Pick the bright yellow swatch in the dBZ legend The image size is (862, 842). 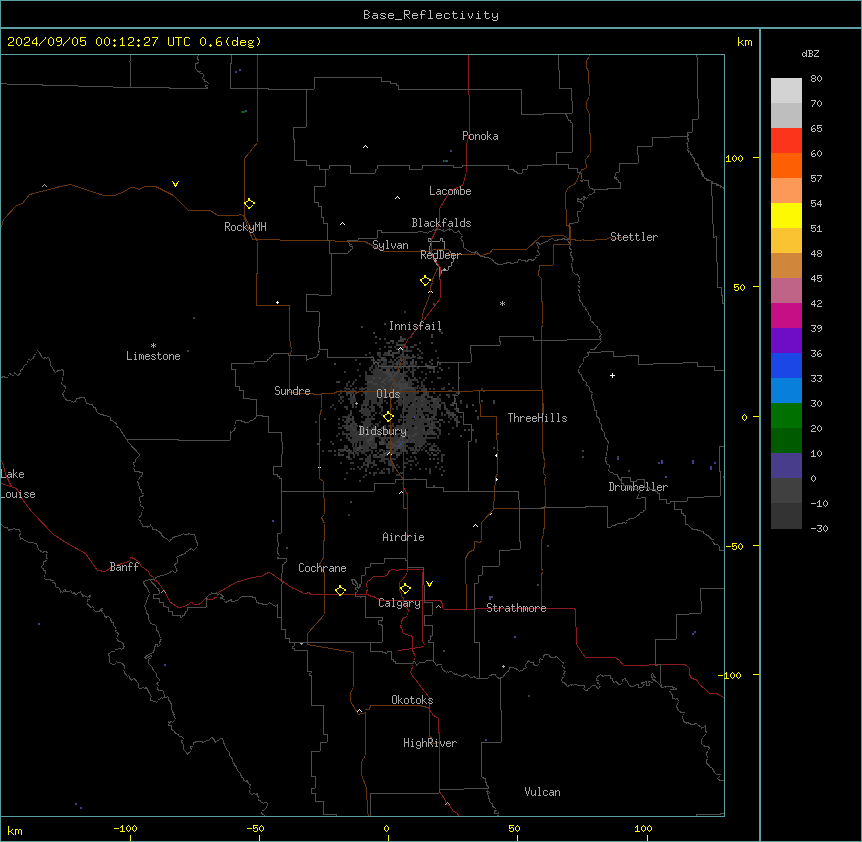pos(786,215)
